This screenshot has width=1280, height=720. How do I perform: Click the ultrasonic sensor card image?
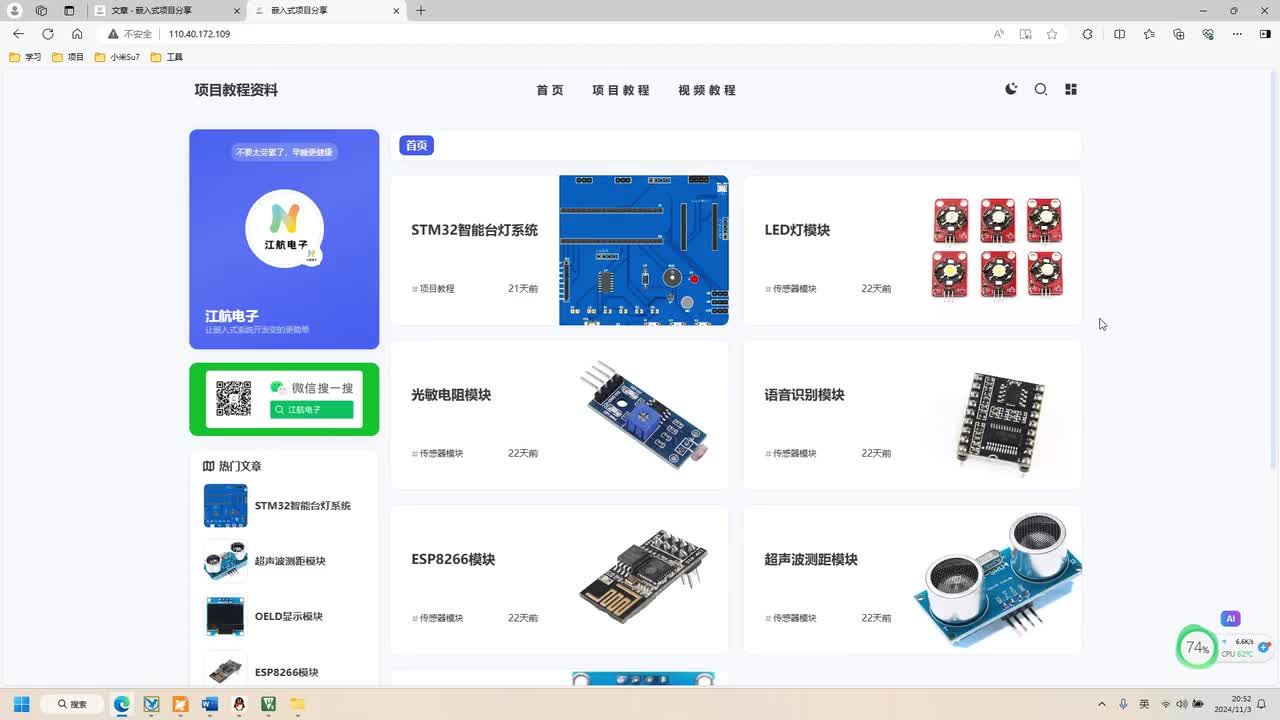[997, 580]
